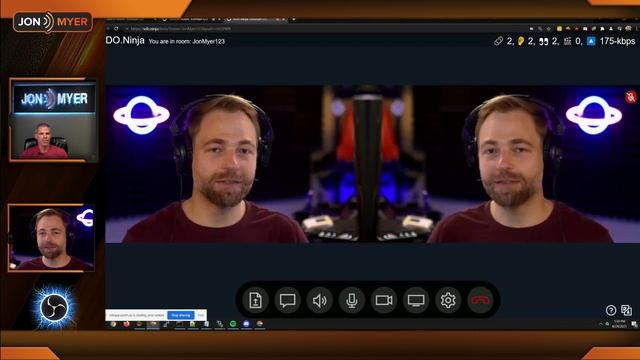Focus the browser address bar

[x=318, y=29]
